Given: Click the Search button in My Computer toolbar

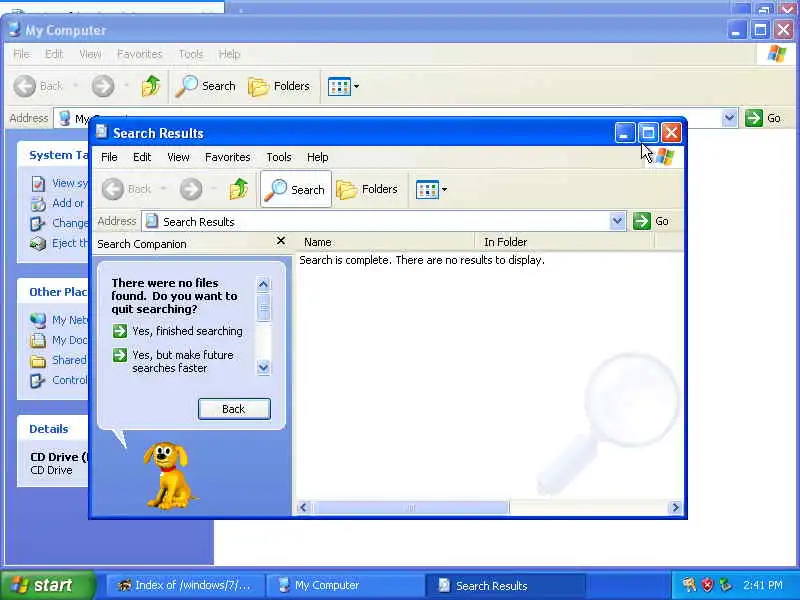Looking at the screenshot, I should tap(206, 86).
